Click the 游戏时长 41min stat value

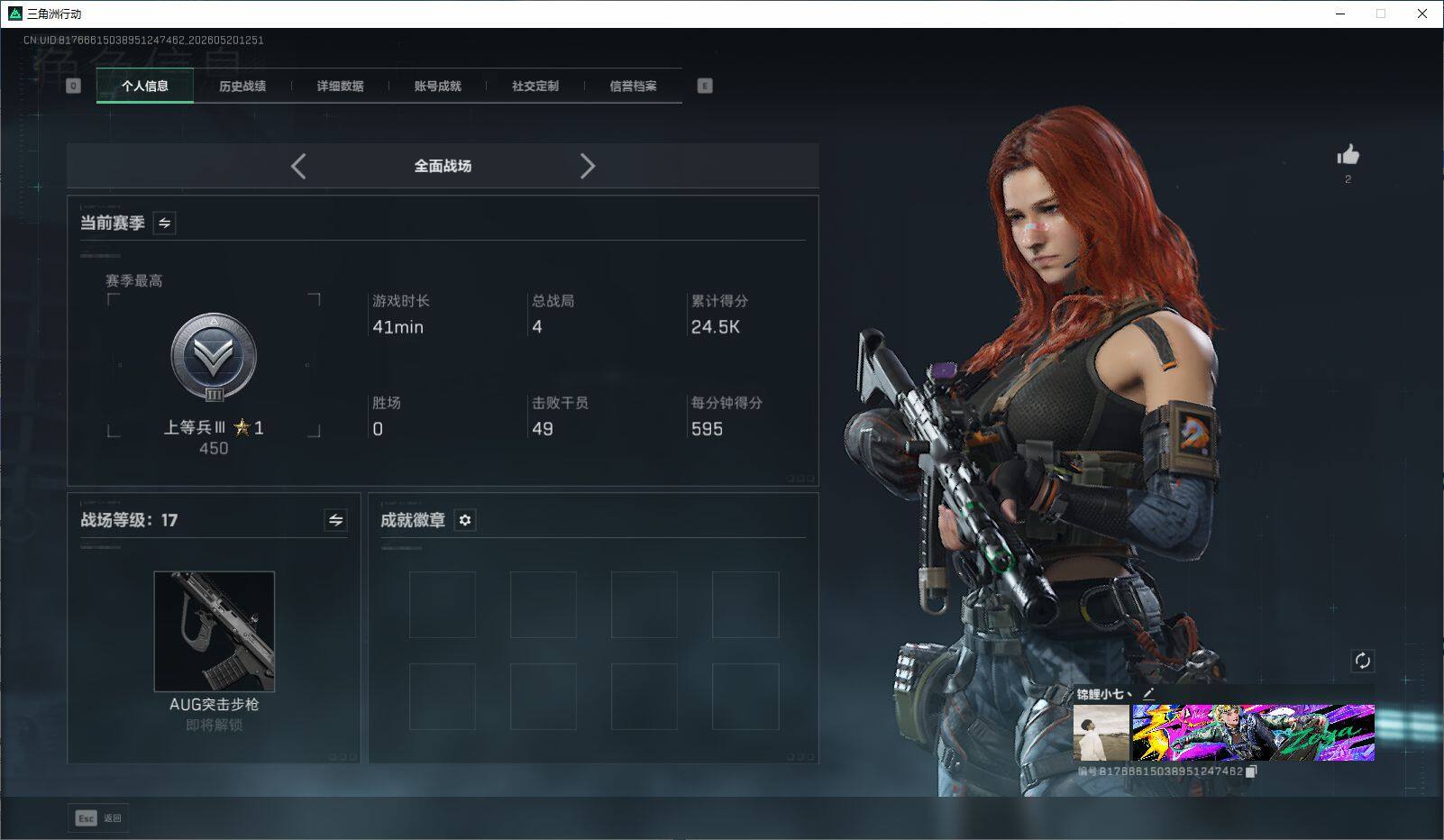pos(398,327)
